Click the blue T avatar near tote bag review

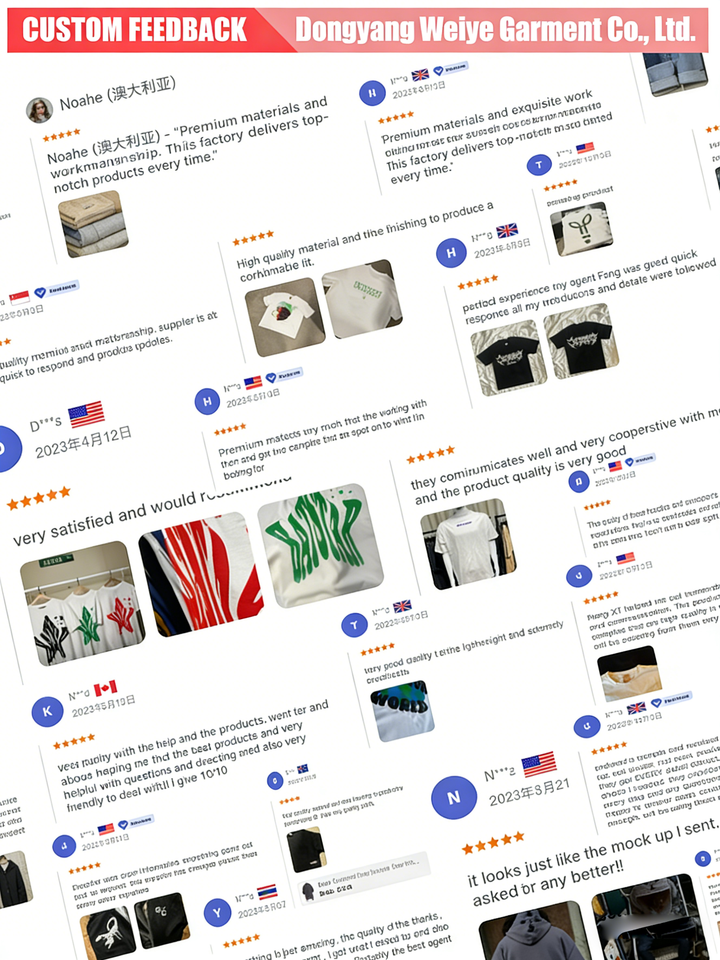pyautogui.click(x=539, y=164)
